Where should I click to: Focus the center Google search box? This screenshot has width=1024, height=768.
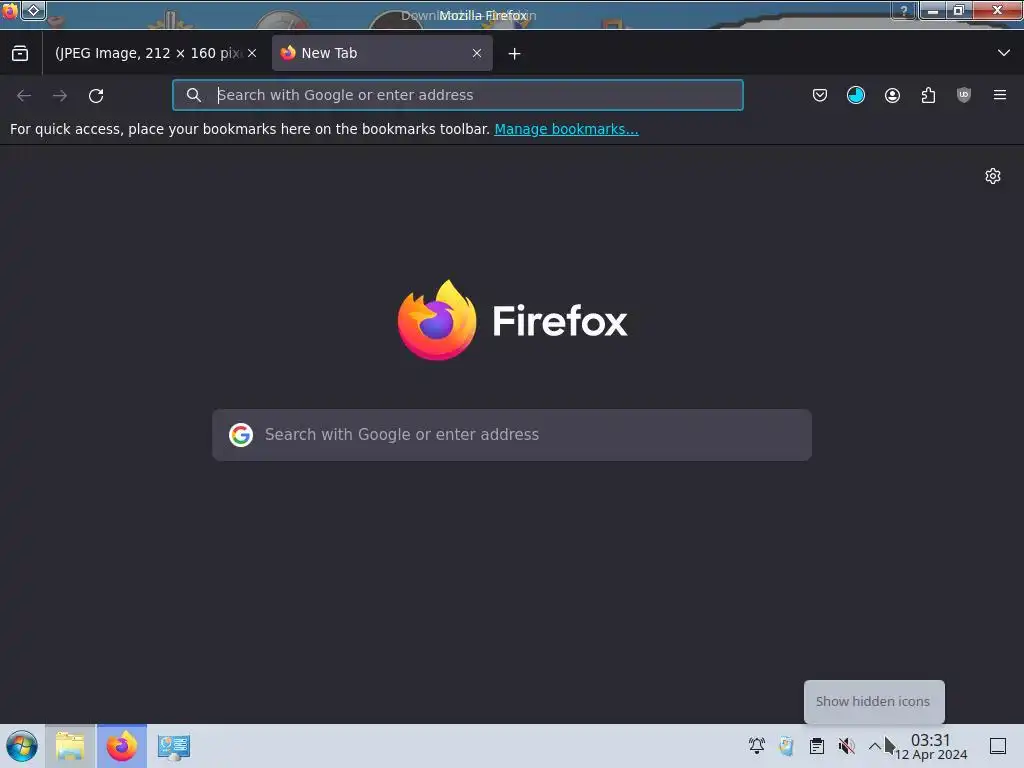tap(512, 435)
